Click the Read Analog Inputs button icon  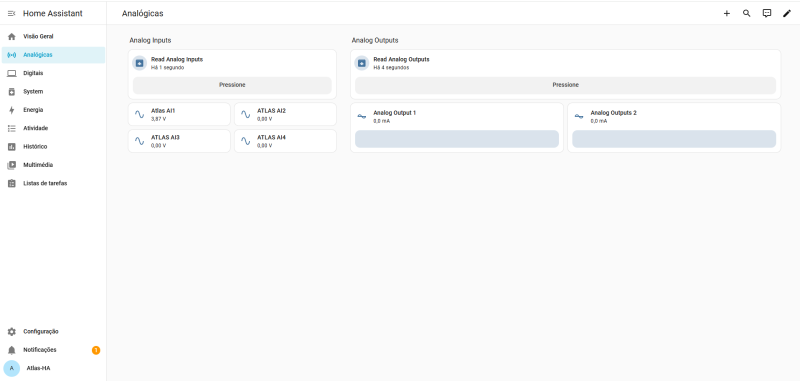[x=139, y=63]
